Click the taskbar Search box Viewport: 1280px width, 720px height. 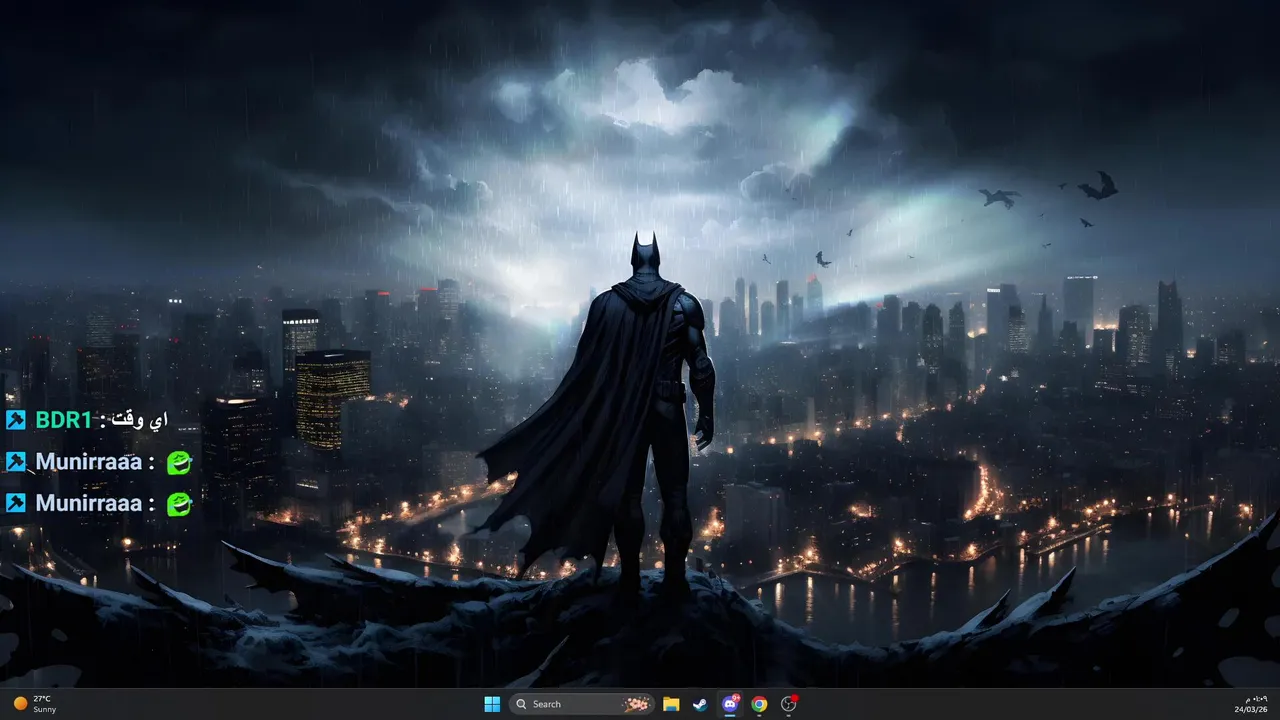[x=582, y=704]
